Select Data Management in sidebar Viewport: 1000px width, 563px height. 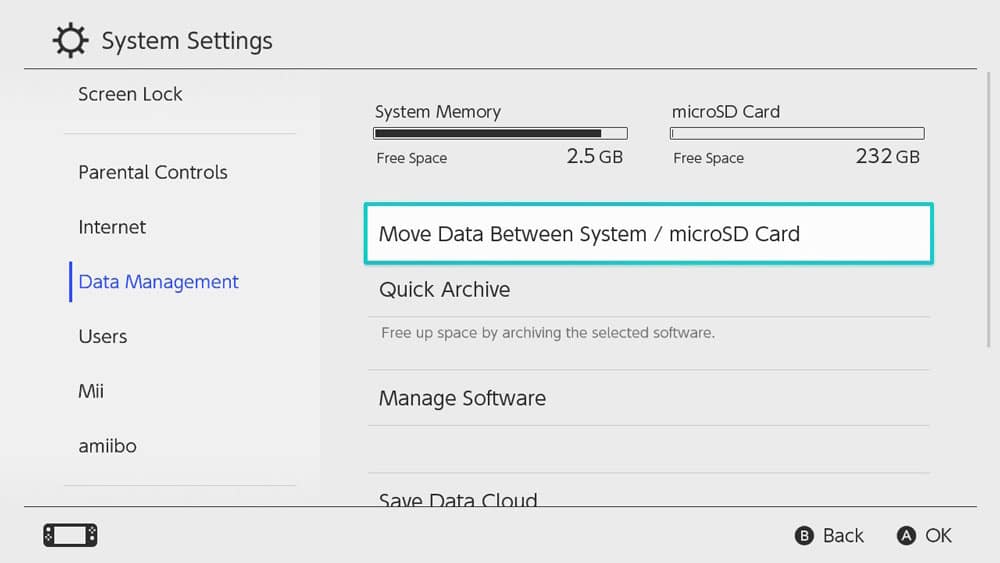pyautogui.click(x=158, y=282)
